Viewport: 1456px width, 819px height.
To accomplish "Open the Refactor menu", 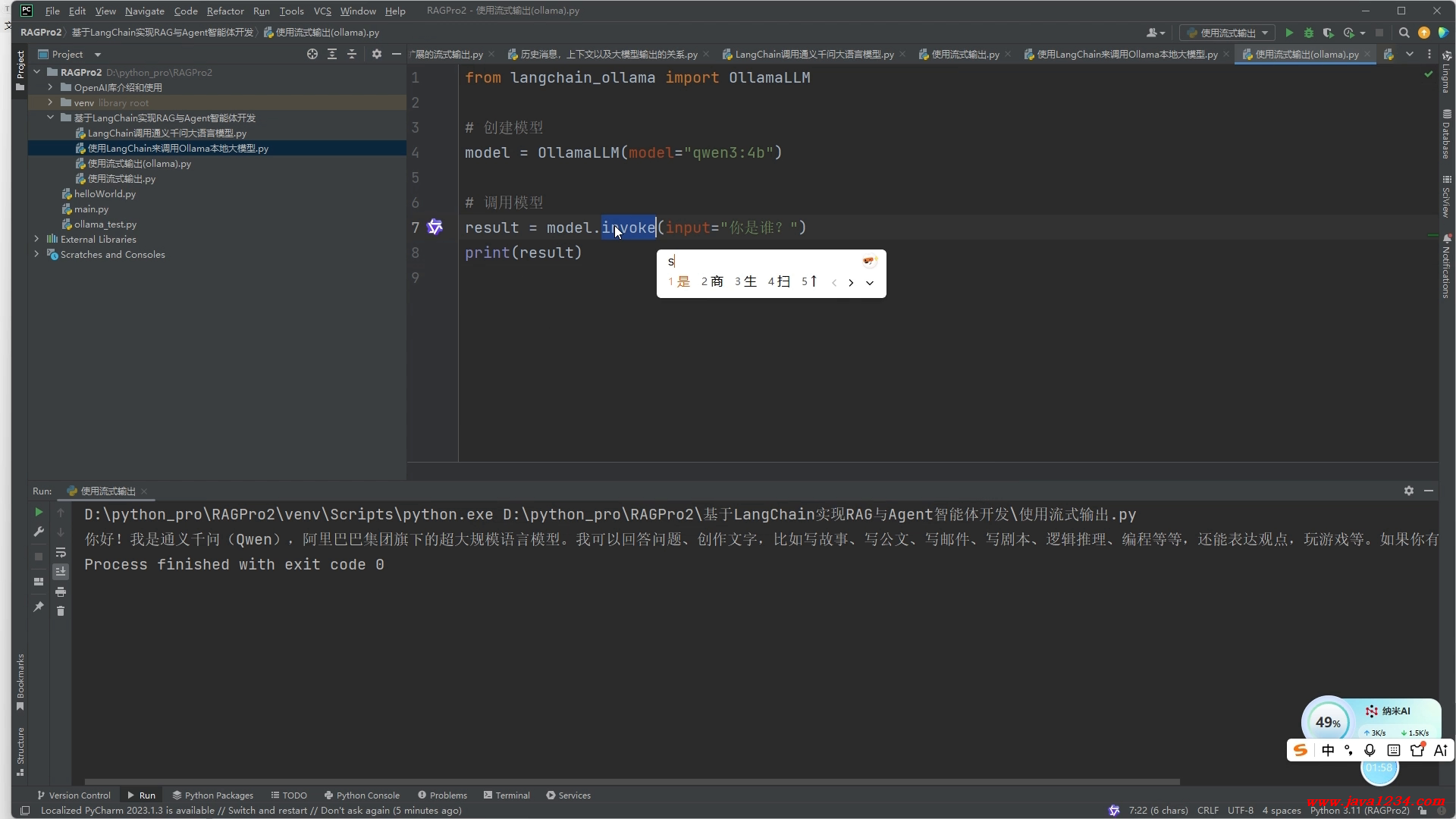I will pos(224,11).
